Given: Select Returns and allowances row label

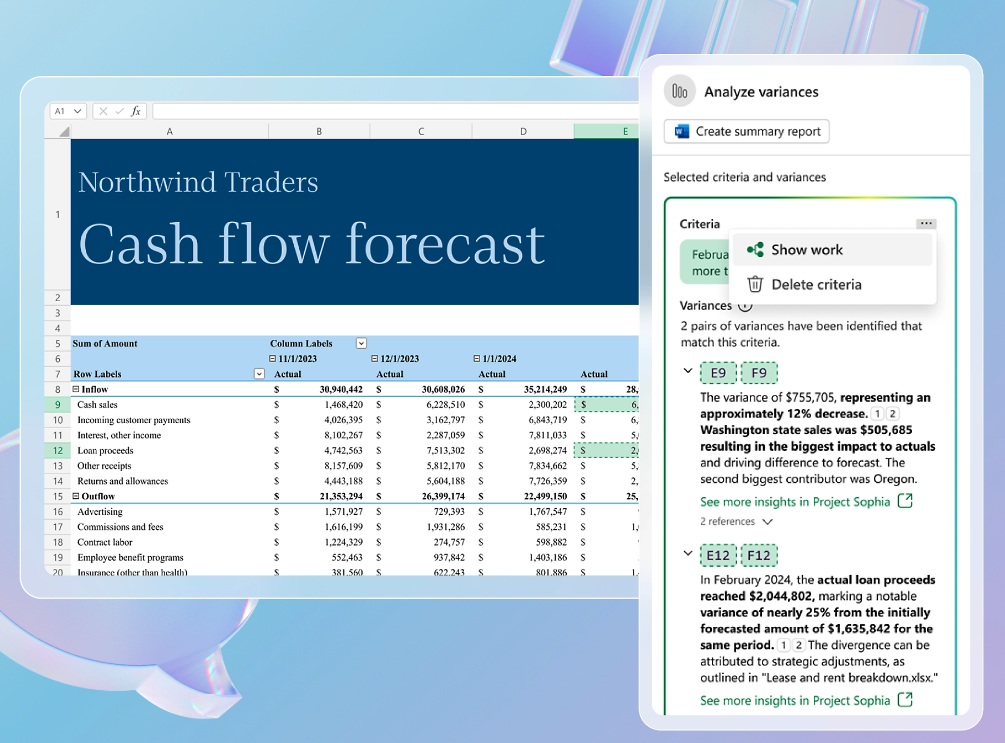Looking at the screenshot, I should coord(122,481).
